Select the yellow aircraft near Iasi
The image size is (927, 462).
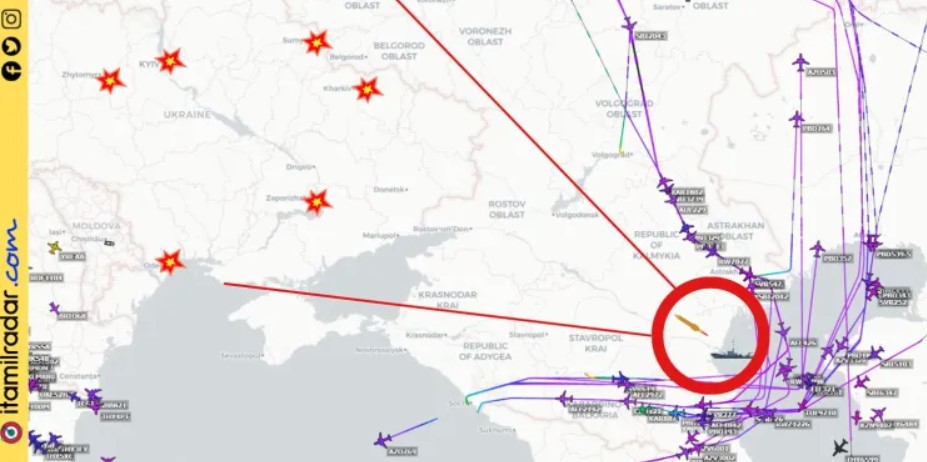[x=54, y=247]
